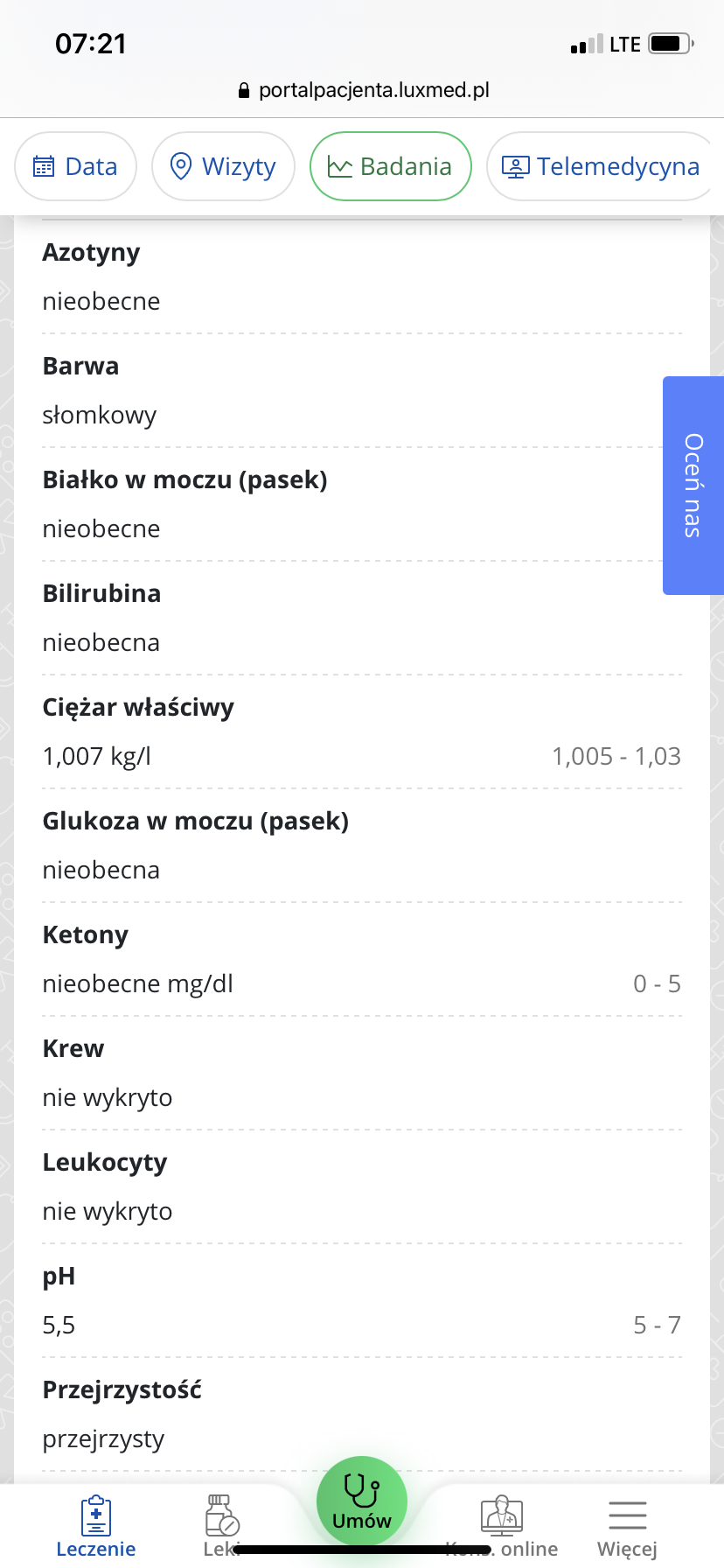Open online consultation doctor icon
This screenshot has height=1568, width=724.
coord(502,1516)
